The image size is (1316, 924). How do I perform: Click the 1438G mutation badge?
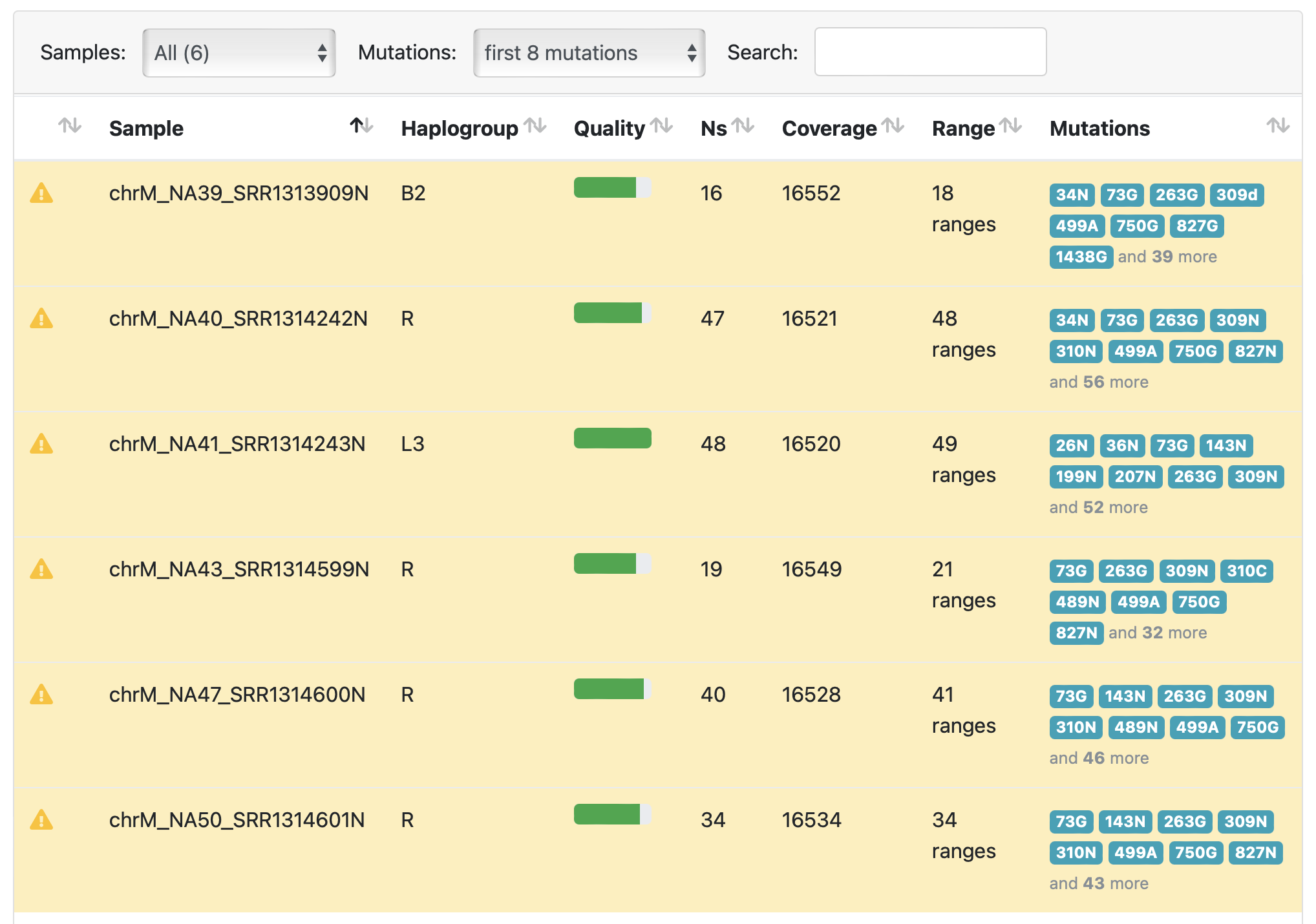tap(1080, 257)
